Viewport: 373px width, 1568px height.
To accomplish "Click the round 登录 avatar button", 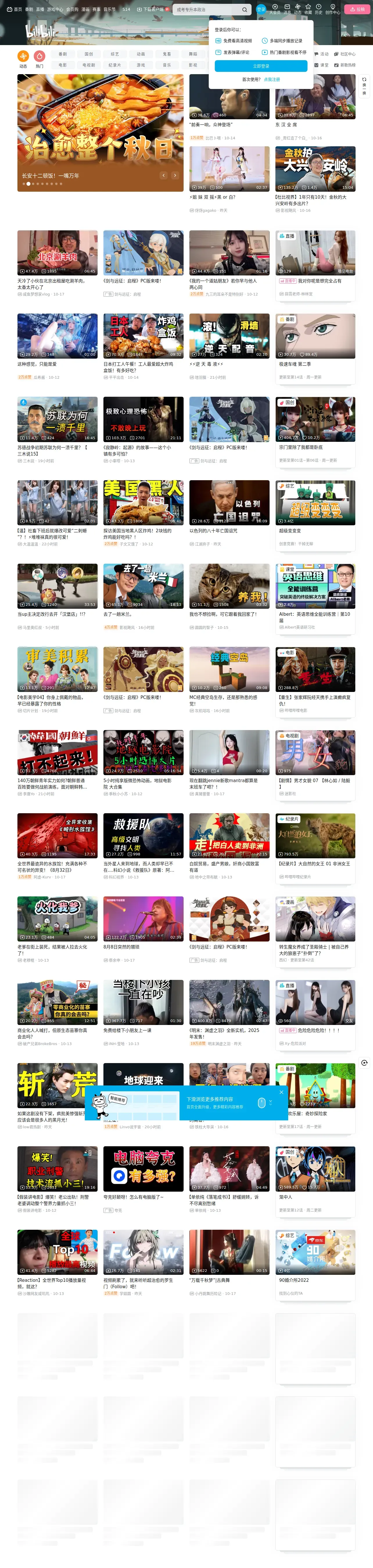I will coord(261,9).
